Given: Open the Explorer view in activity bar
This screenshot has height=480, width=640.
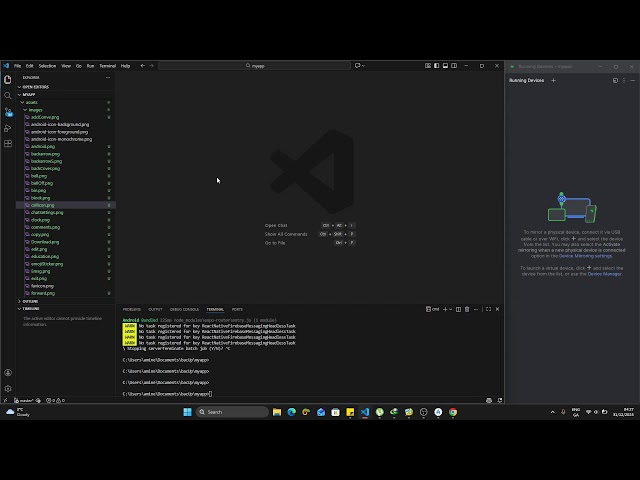Looking at the screenshot, I should pos(8,79).
